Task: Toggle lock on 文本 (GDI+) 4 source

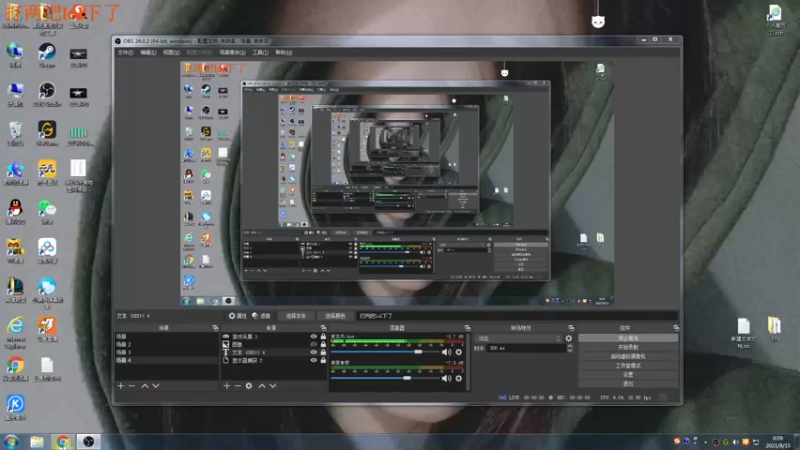Action: (323, 353)
